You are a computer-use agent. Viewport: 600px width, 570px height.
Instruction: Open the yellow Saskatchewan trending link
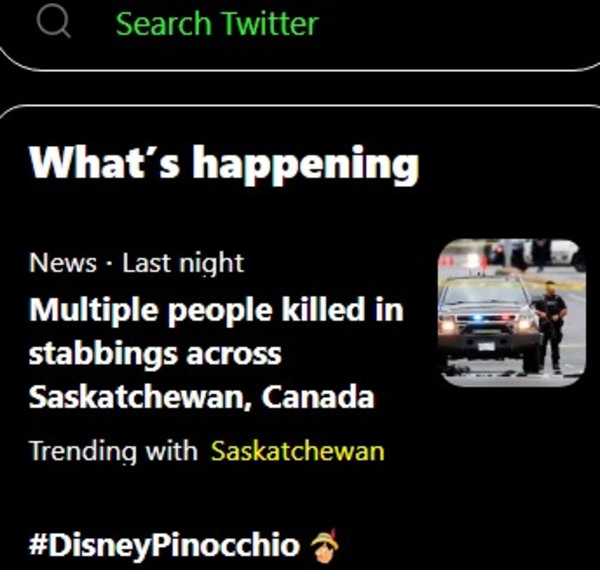297,451
